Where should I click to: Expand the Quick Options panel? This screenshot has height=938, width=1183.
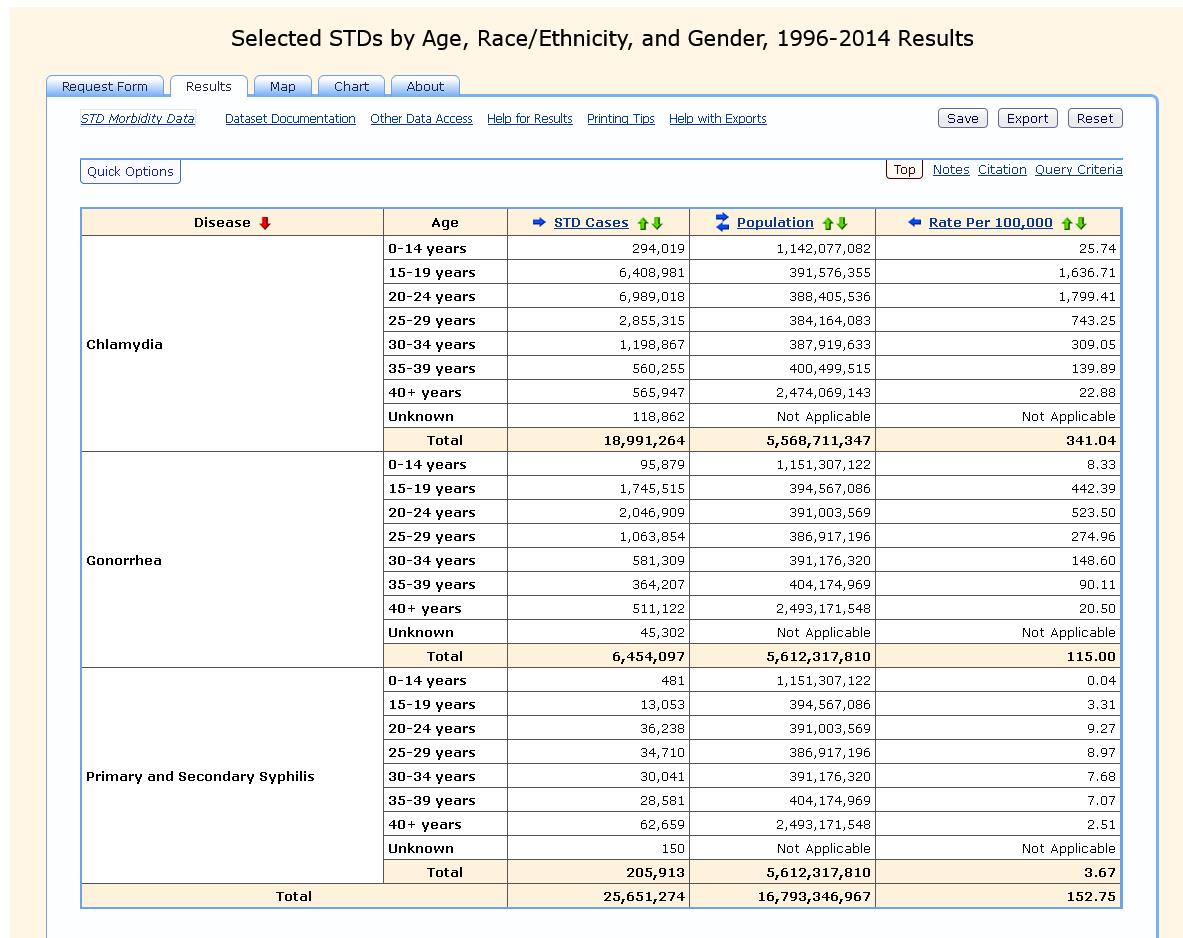130,172
